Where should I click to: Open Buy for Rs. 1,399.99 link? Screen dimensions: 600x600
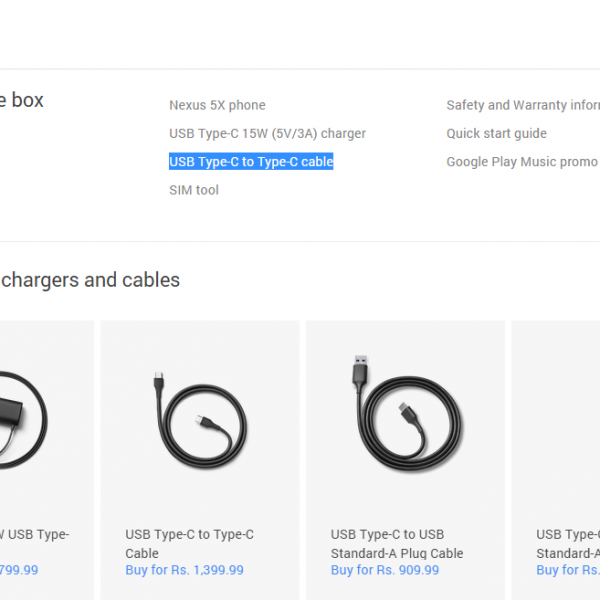point(184,570)
